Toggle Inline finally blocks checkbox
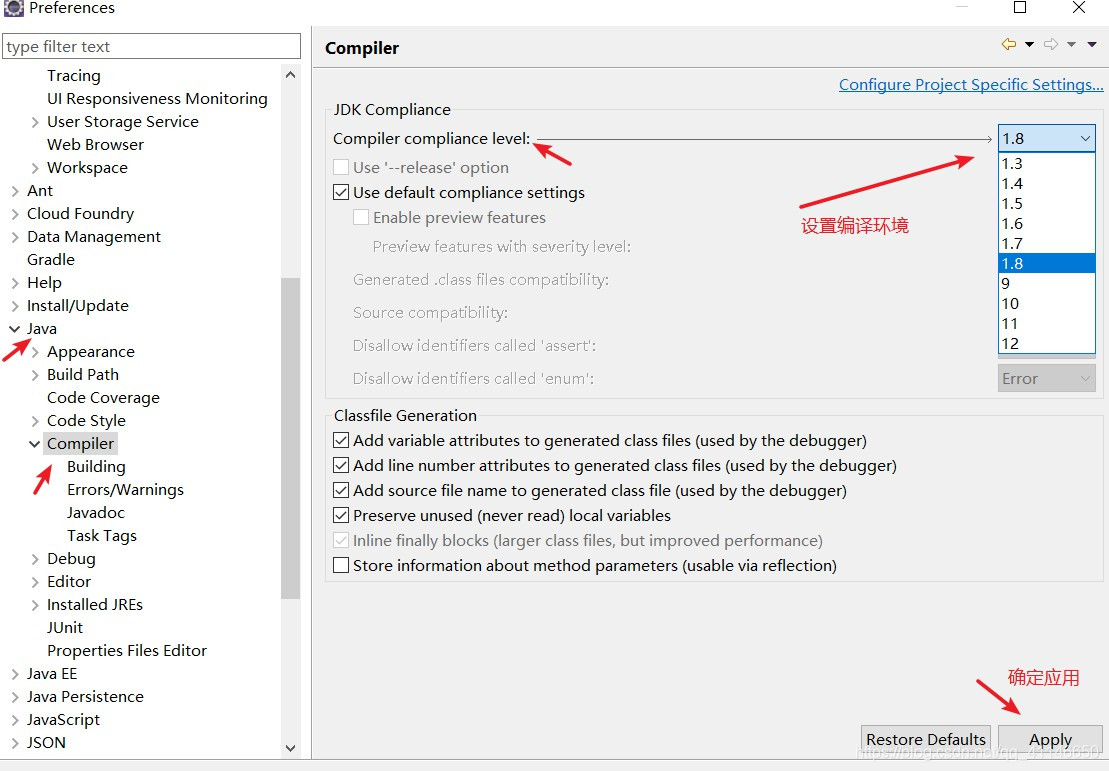The image size is (1109, 771). (x=341, y=540)
